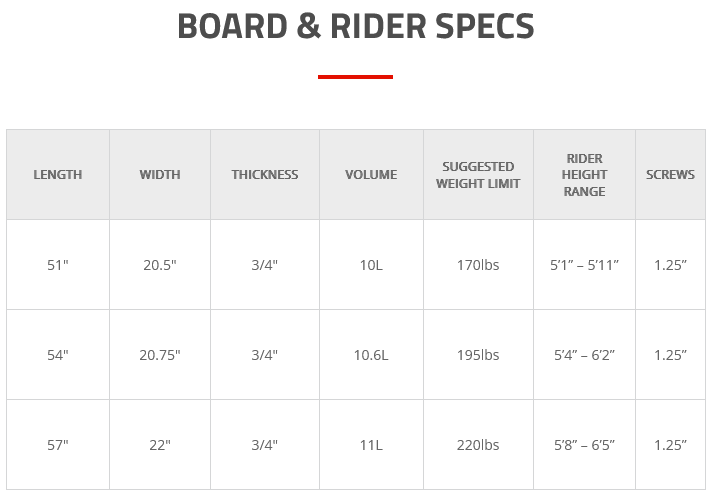Click the 22" width cell

pos(160,445)
